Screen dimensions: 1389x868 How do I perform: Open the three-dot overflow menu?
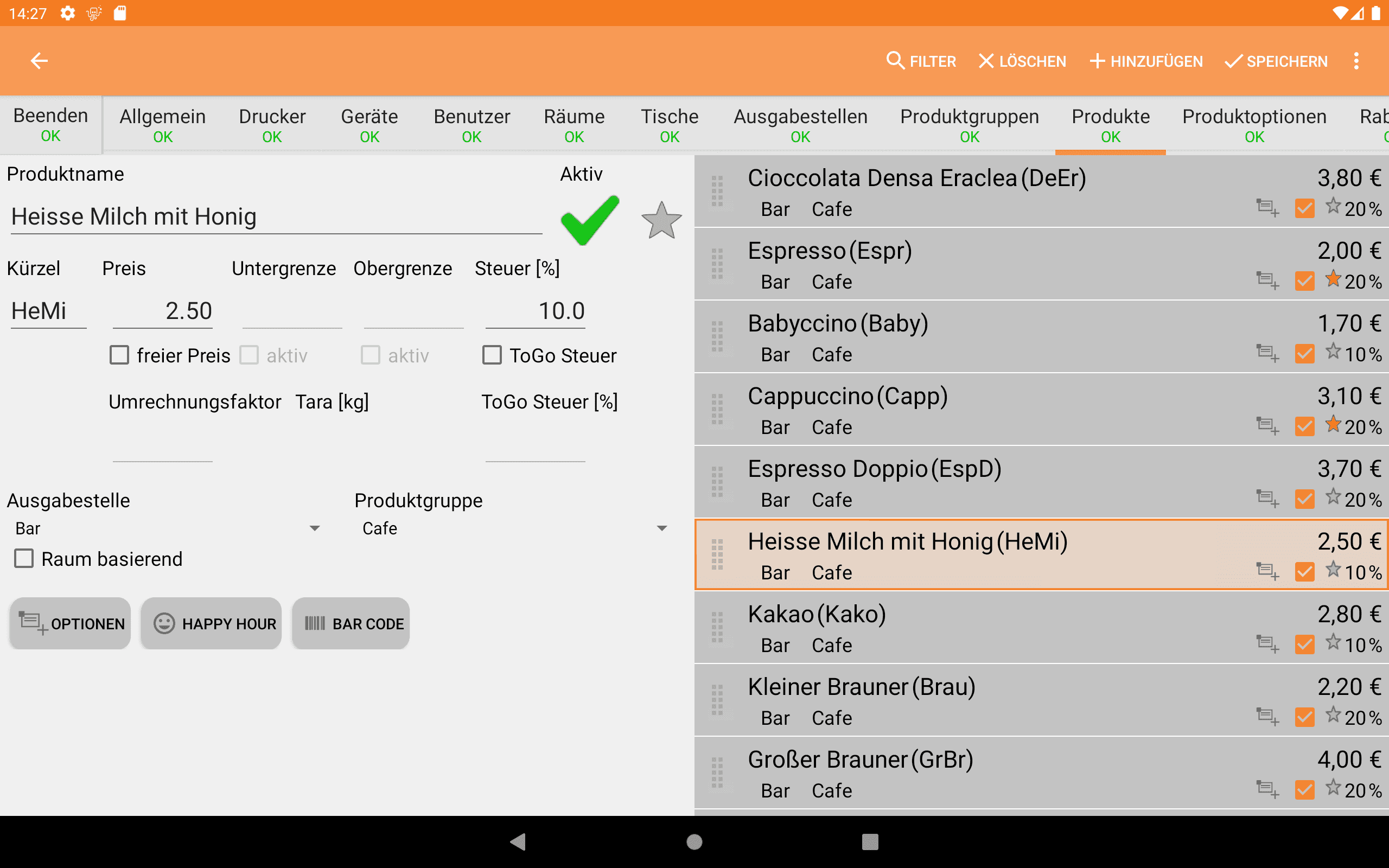tap(1356, 60)
